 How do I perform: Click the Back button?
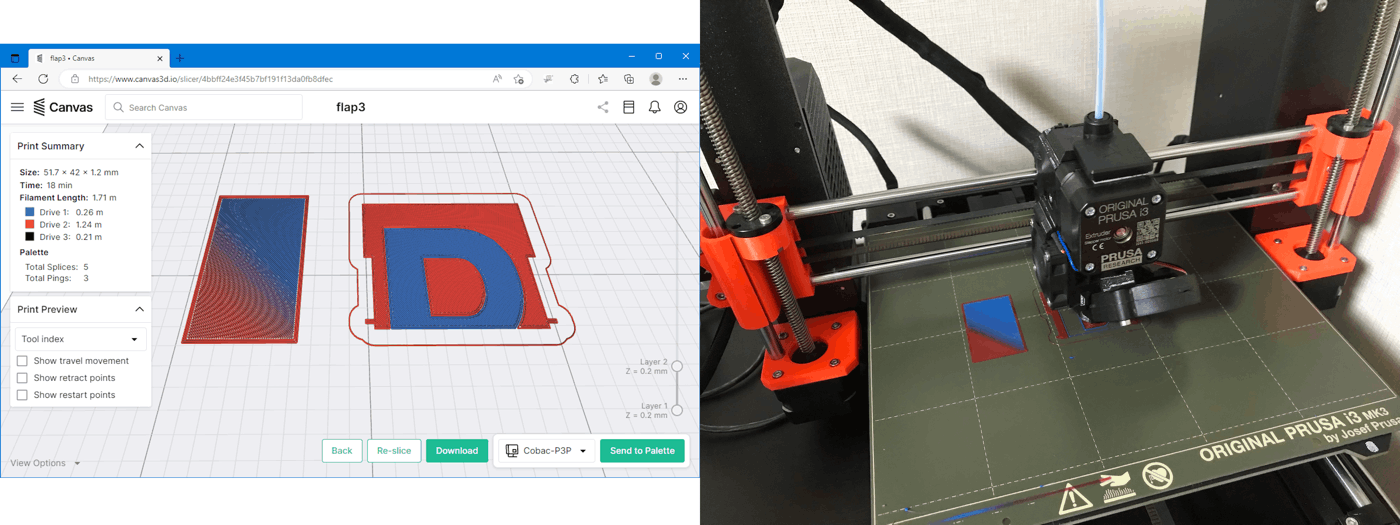coord(342,451)
